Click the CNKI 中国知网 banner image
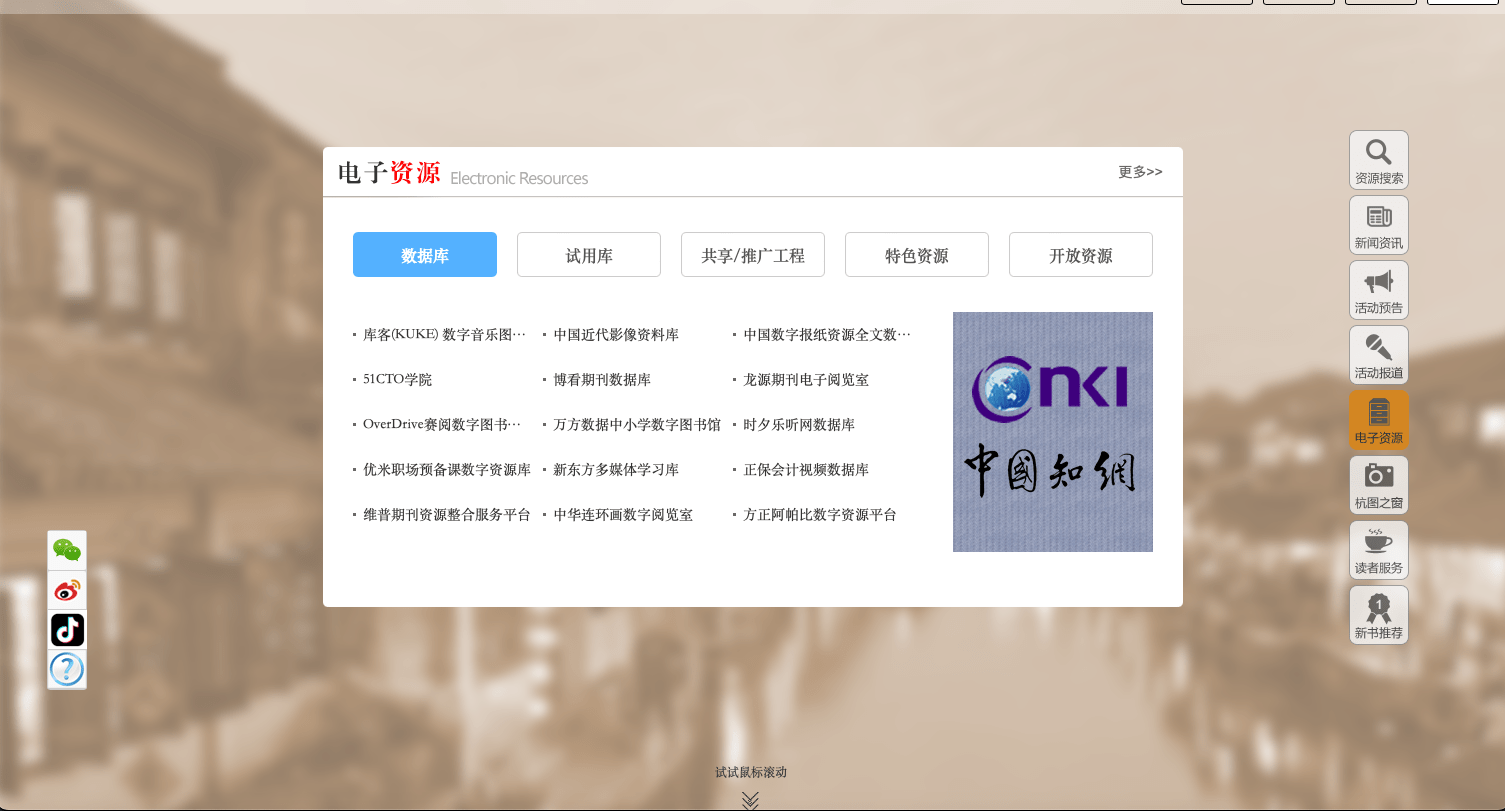 1053,432
